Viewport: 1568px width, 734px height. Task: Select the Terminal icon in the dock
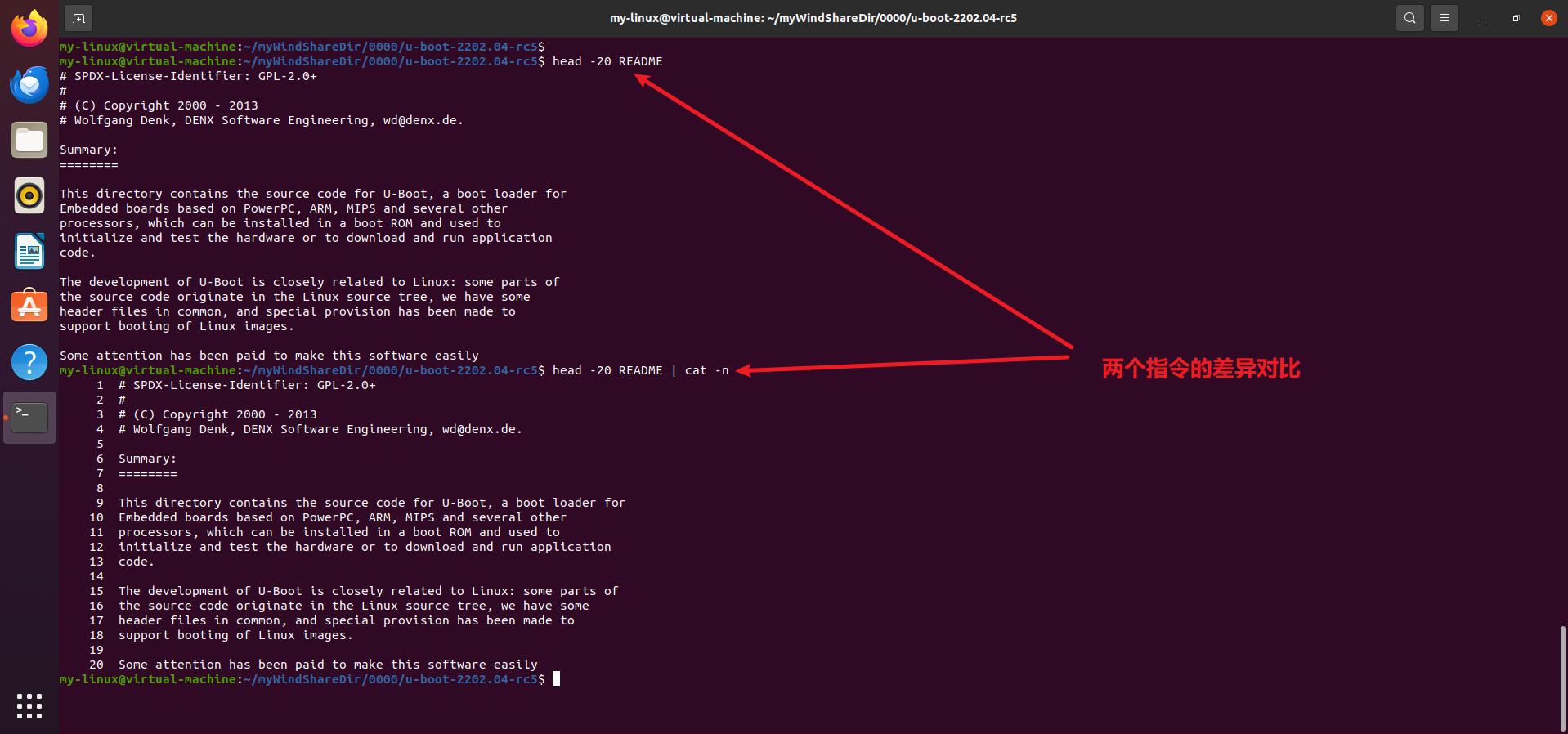[29, 418]
